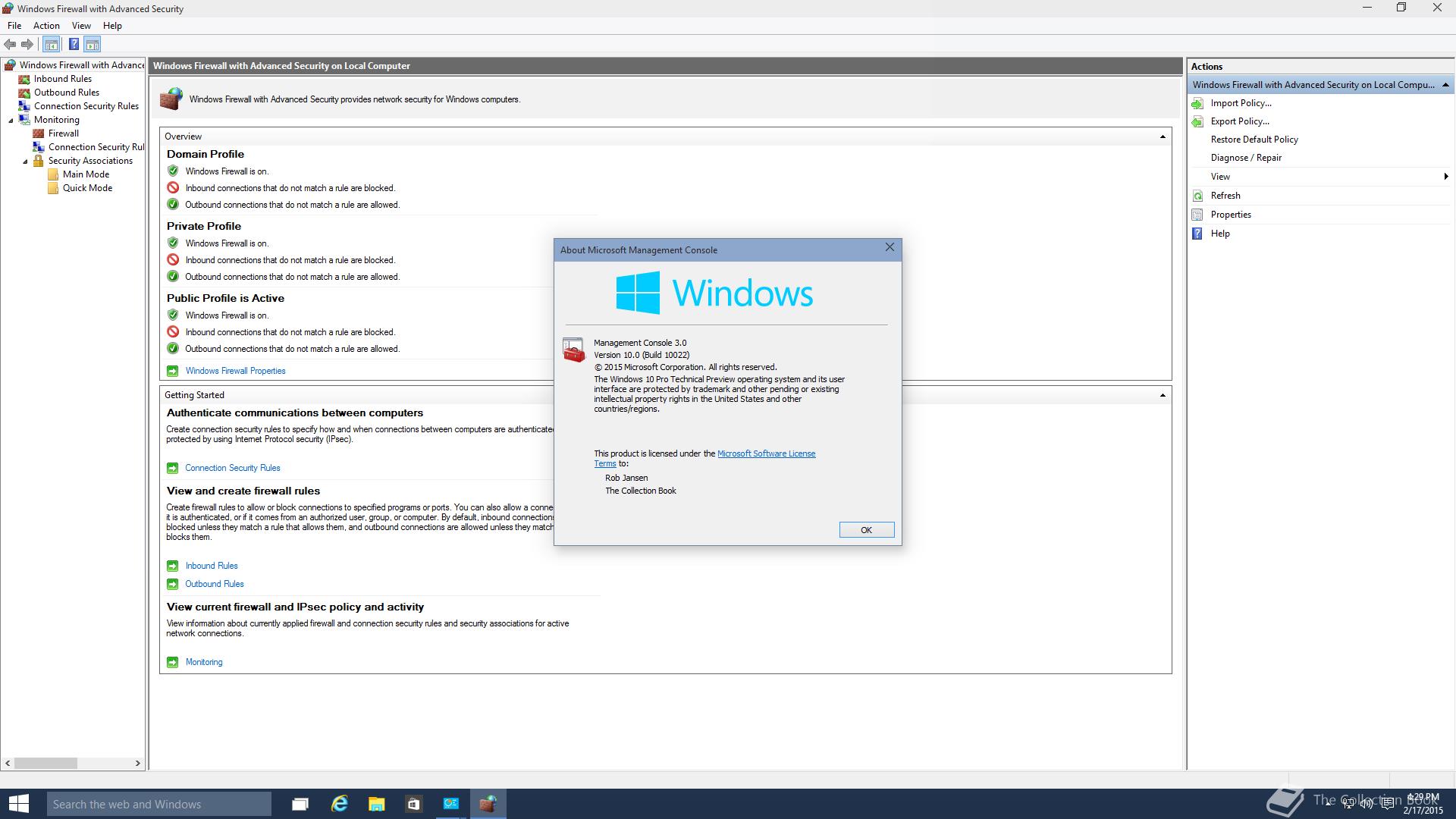Click the Monitoring node icon

coord(24,120)
